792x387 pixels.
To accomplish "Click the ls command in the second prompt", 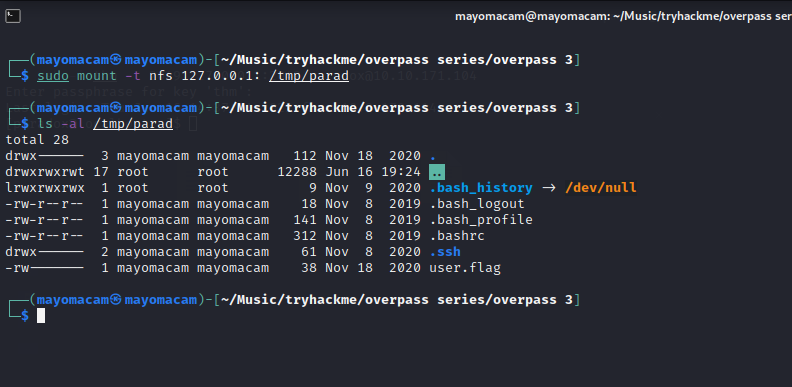I will coord(45,124).
